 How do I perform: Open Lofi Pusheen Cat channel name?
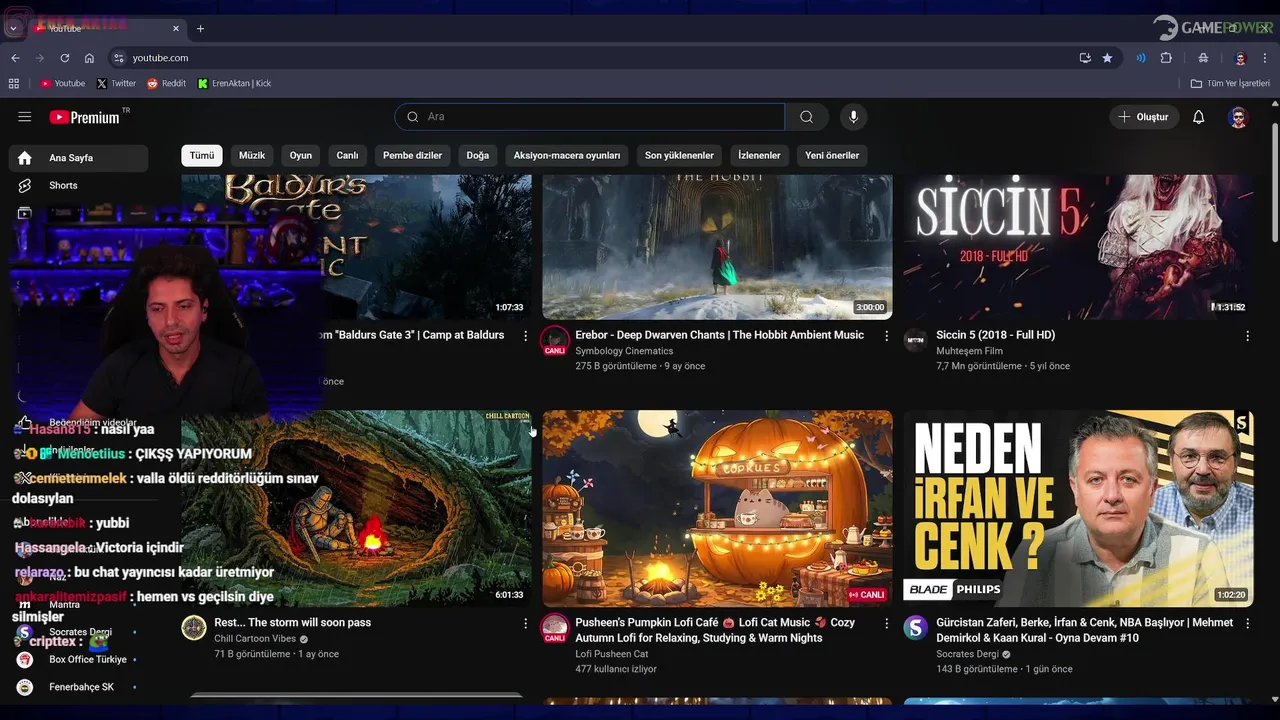click(611, 654)
